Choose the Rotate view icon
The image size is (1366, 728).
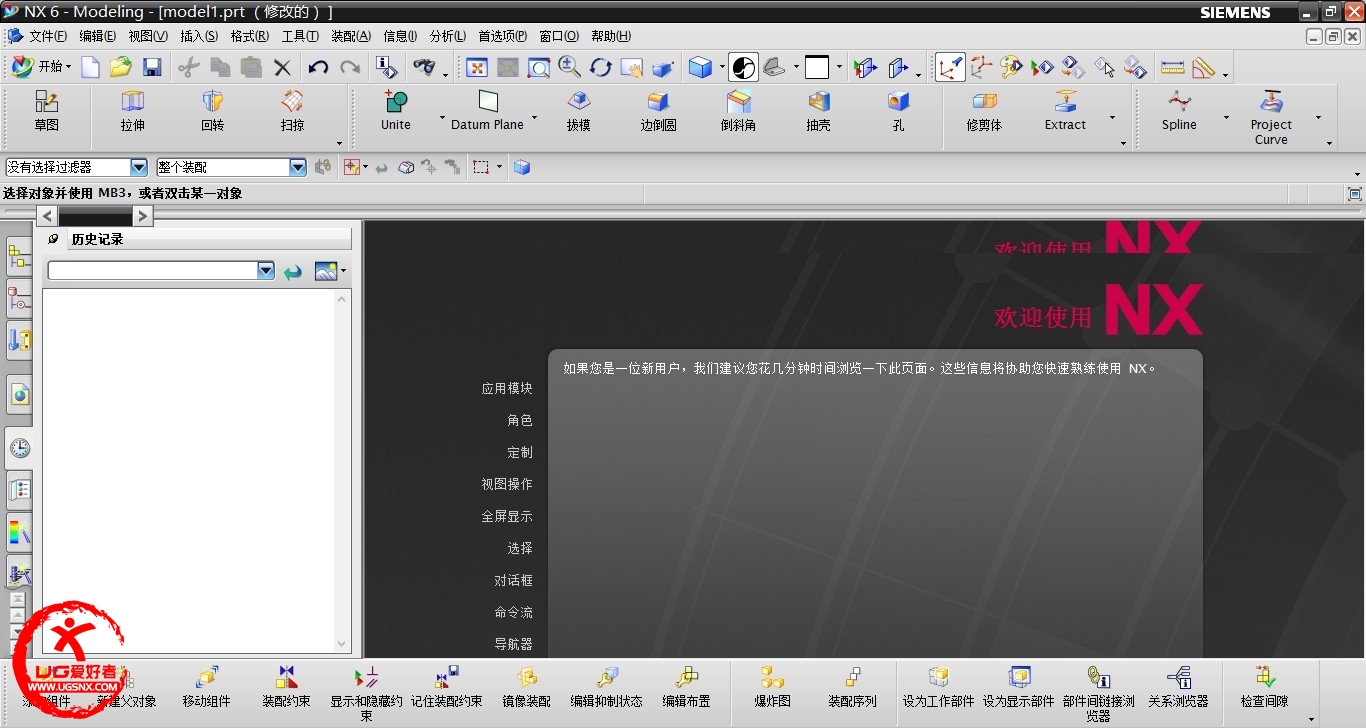click(x=601, y=67)
